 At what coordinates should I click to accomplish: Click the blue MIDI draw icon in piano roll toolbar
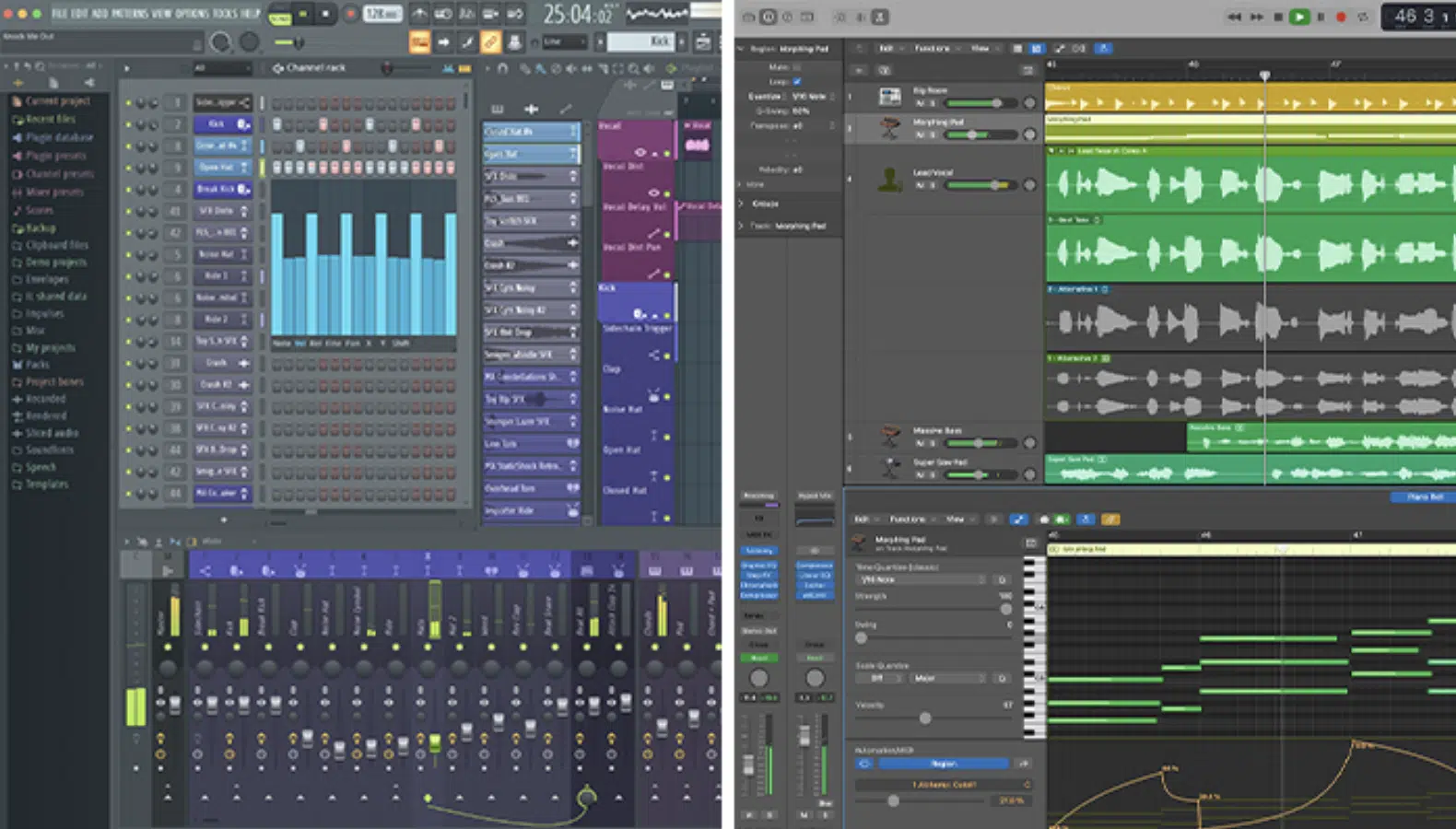pyautogui.click(x=1019, y=520)
